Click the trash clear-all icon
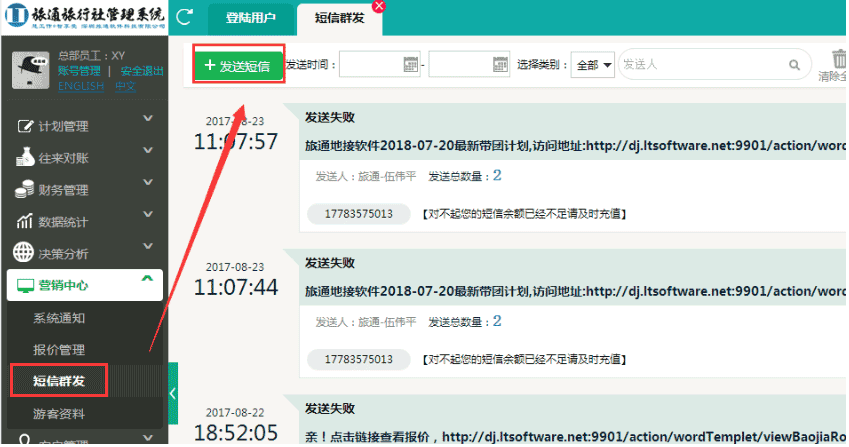This screenshot has height=447, width=849. 838,58
